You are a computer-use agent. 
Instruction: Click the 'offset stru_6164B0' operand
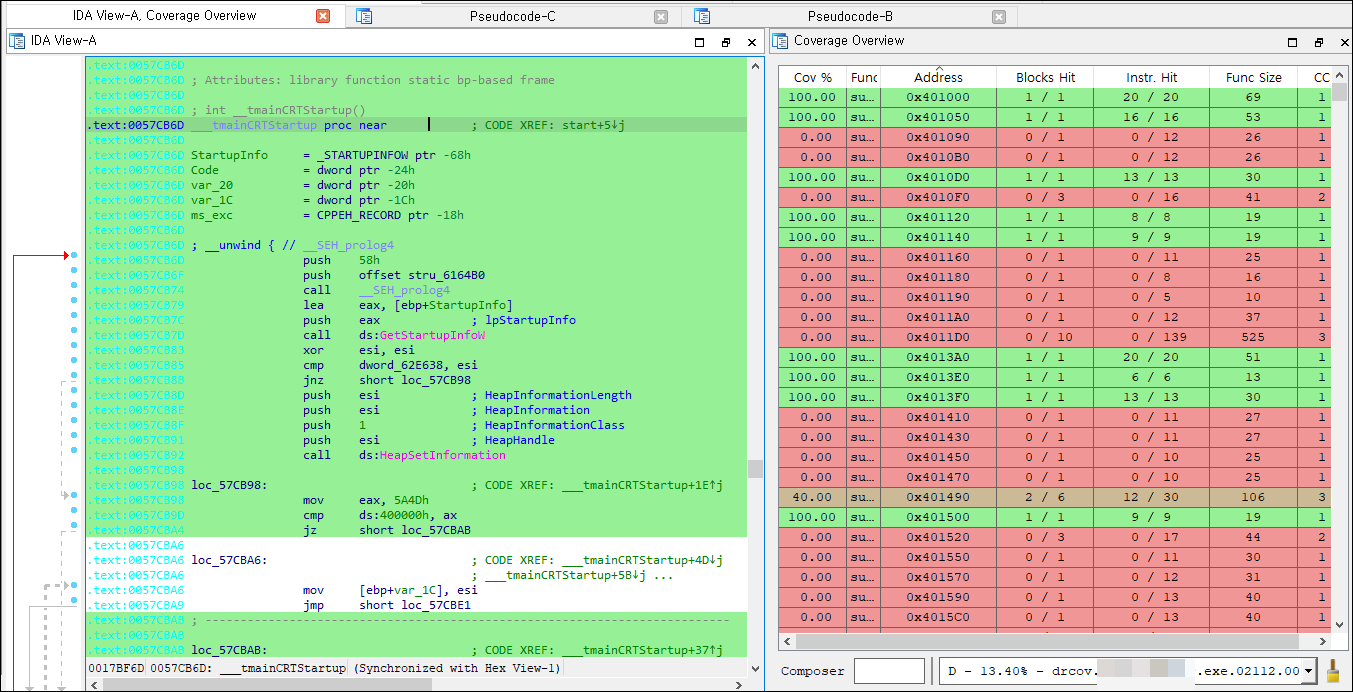click(422, 275)
